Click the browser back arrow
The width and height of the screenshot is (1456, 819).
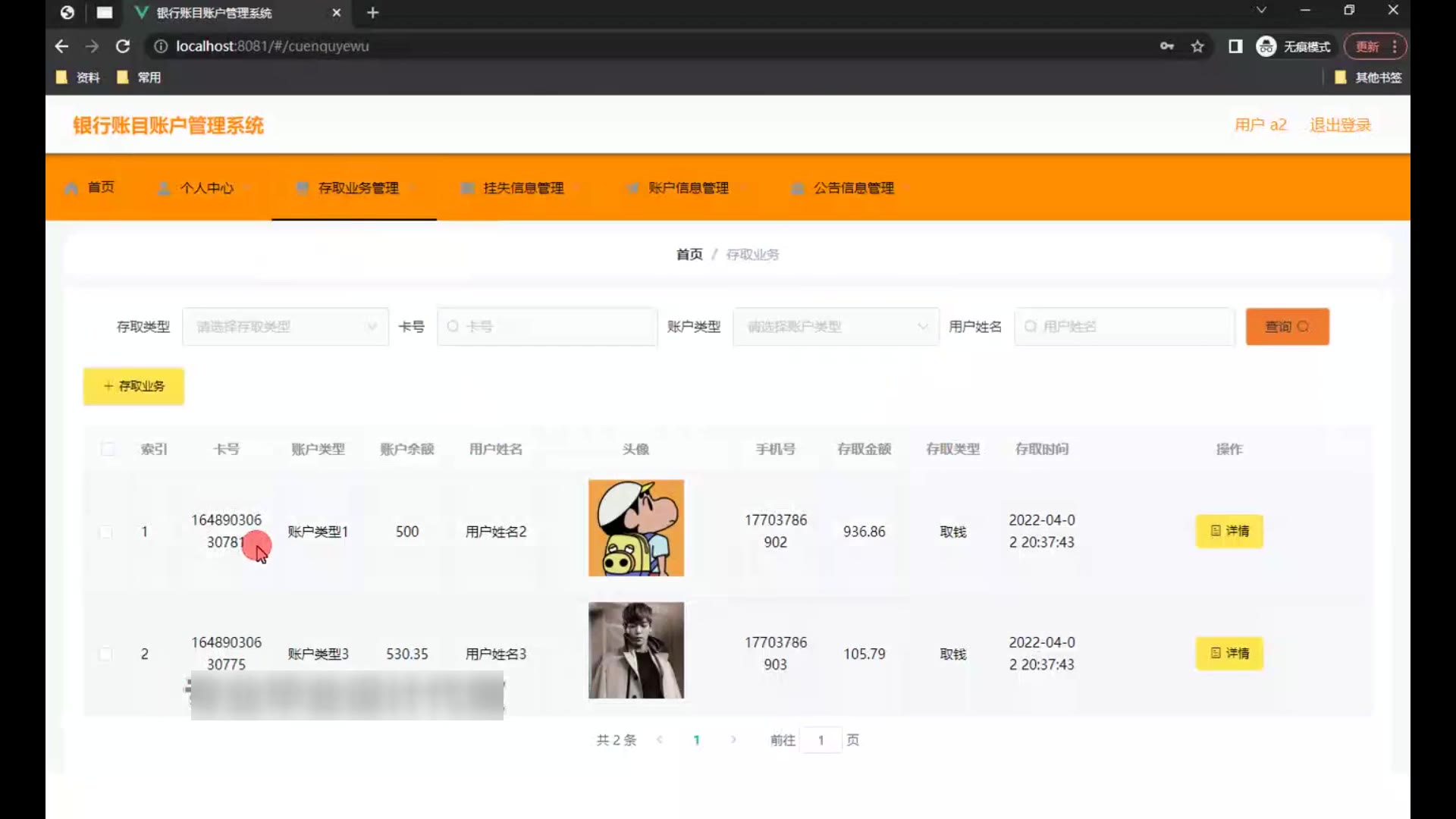61,46
